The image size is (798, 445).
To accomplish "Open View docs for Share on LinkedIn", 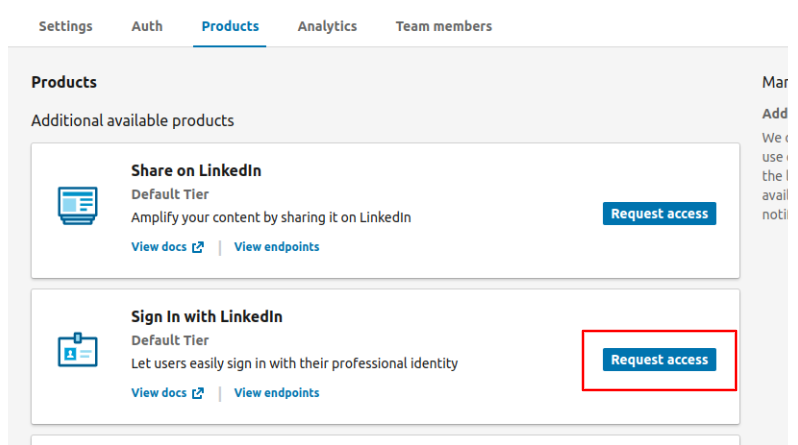I will 159,247.
